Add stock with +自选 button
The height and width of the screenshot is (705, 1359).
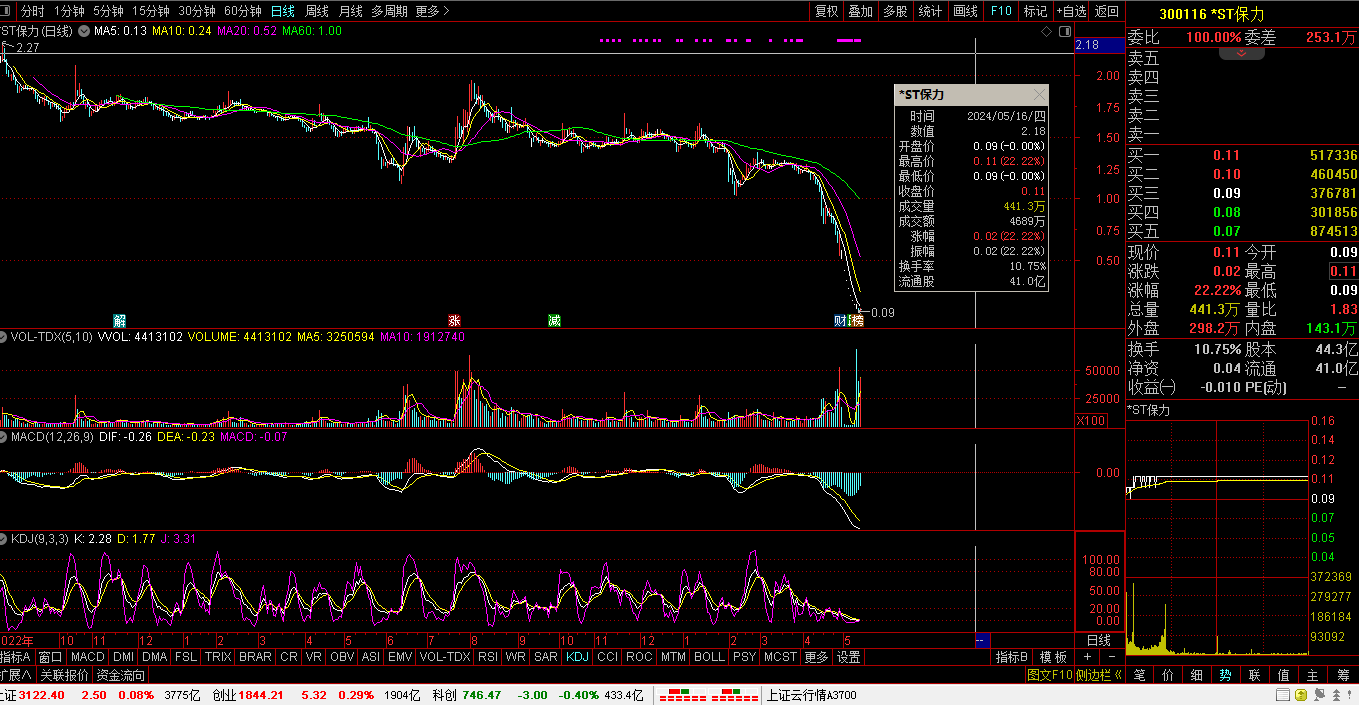(x=1071, y=11)
